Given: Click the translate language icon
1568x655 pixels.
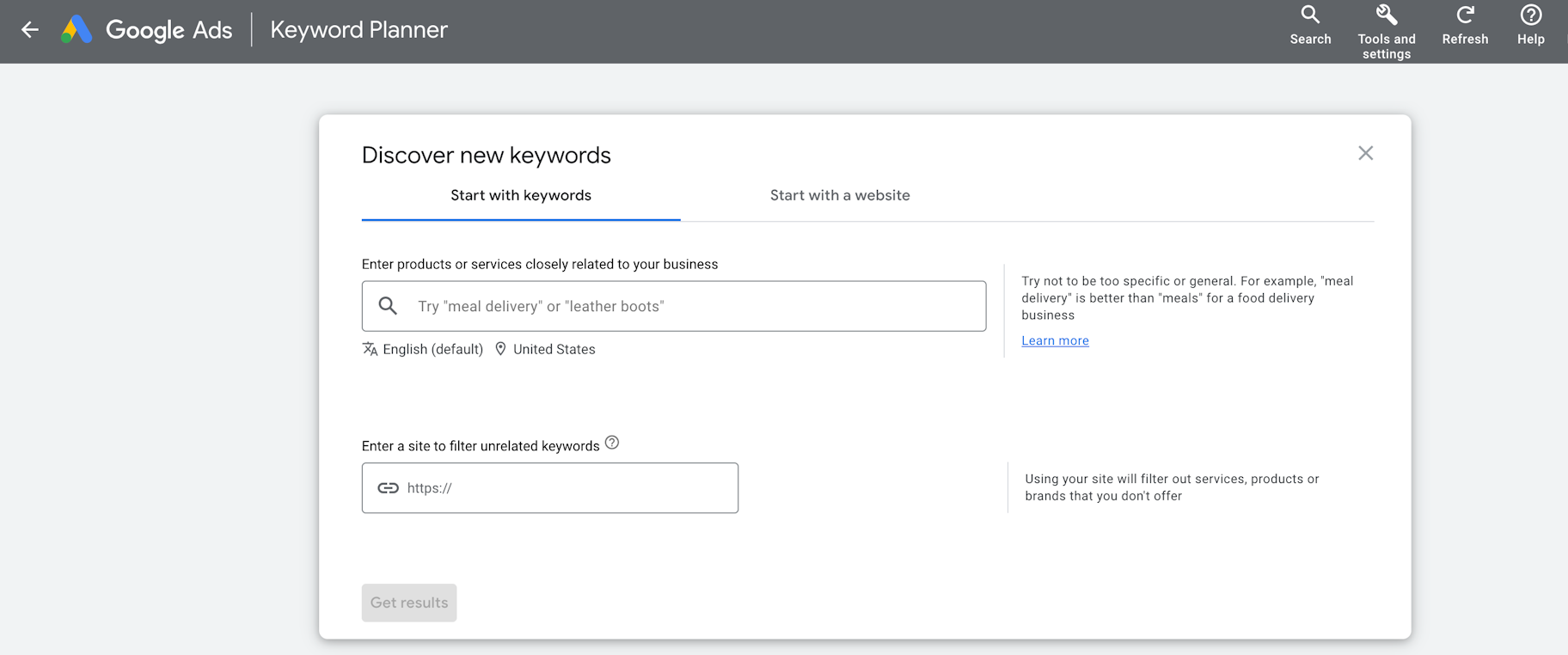Looking at the screenshot, I should 370,349.
